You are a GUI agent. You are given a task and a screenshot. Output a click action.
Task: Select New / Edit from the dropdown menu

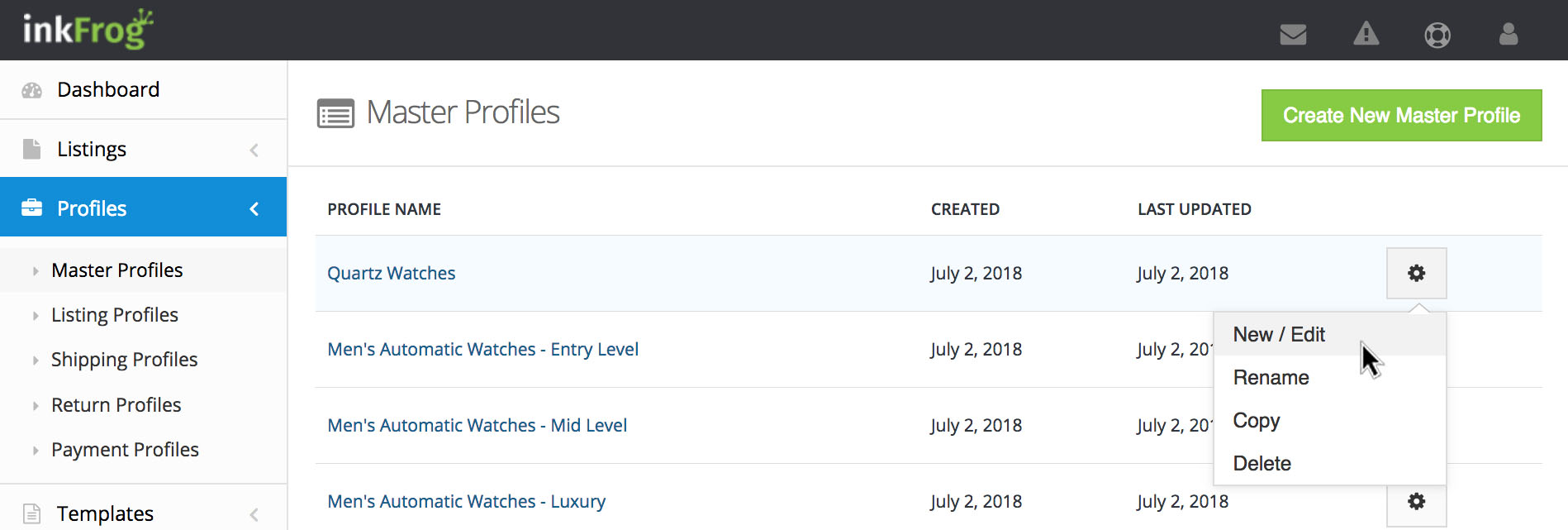tap(1279, 334)
